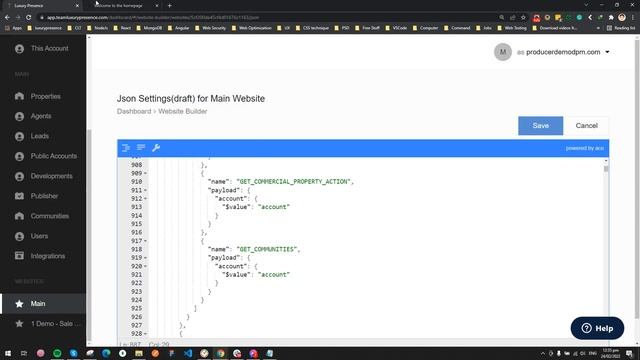
Task: Show hidden system tray icons
Action: click(x=542, y=353)
